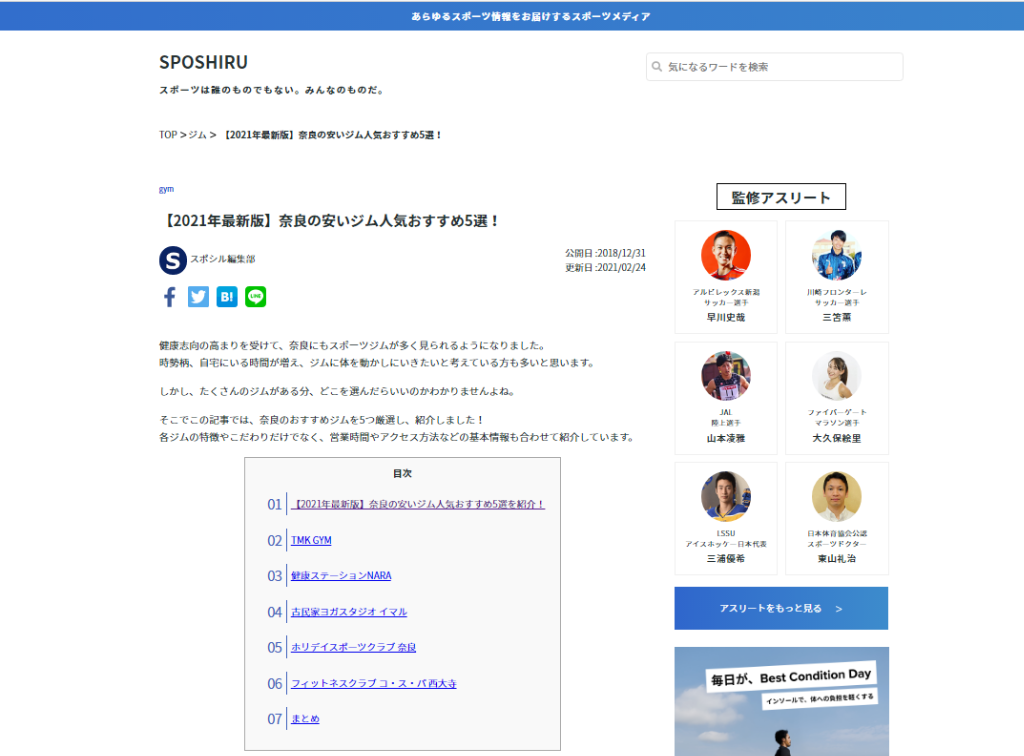Open the SPOSHIRU site logo

pos(203,62)
